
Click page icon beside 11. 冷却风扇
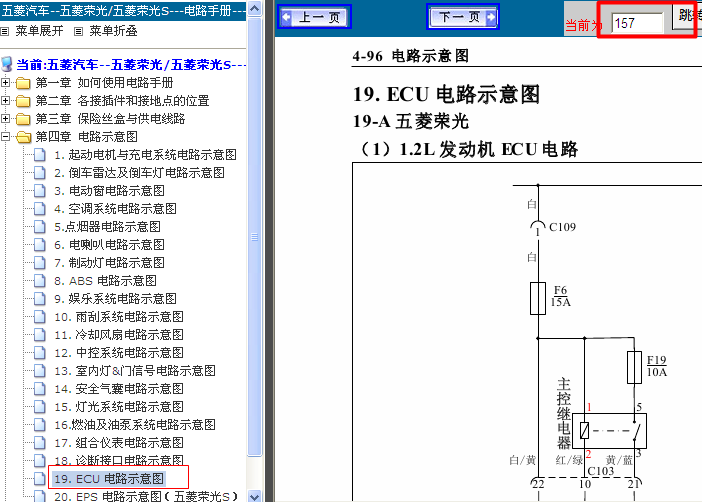click(x=40, y=335)
